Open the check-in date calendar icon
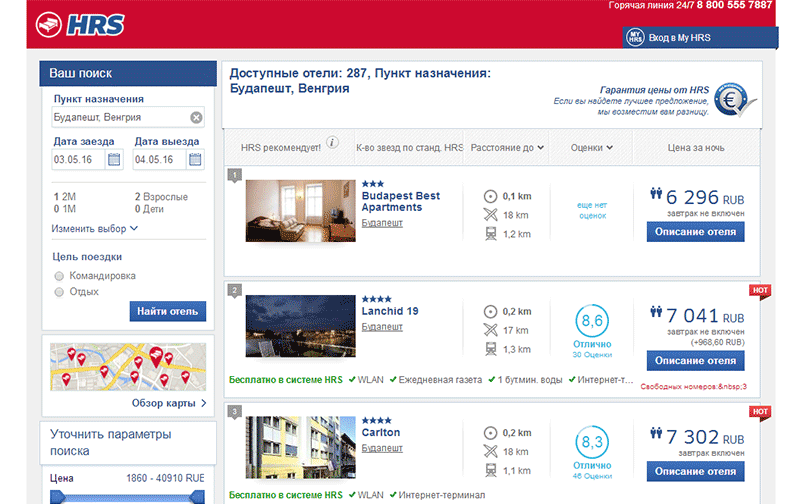The height and width of the screenshot is (504, 800). tap(114, 159)
